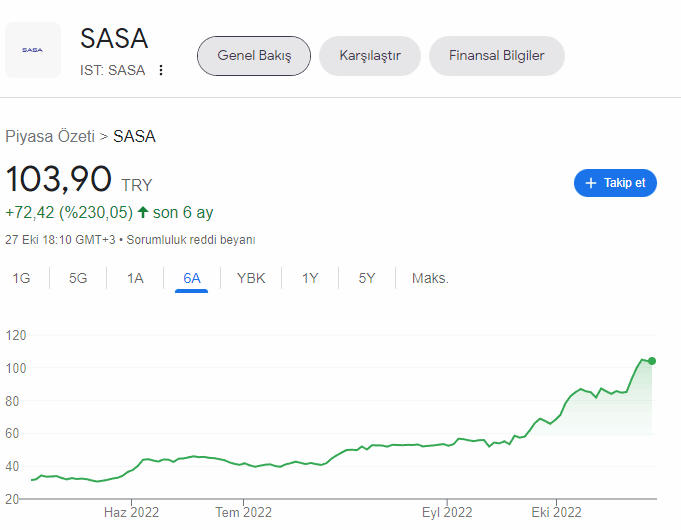Open the Sorumluluk reddi beyanı link
This screenshot has height=530, width=681.
pyautogui.click(x=191, y=240)
